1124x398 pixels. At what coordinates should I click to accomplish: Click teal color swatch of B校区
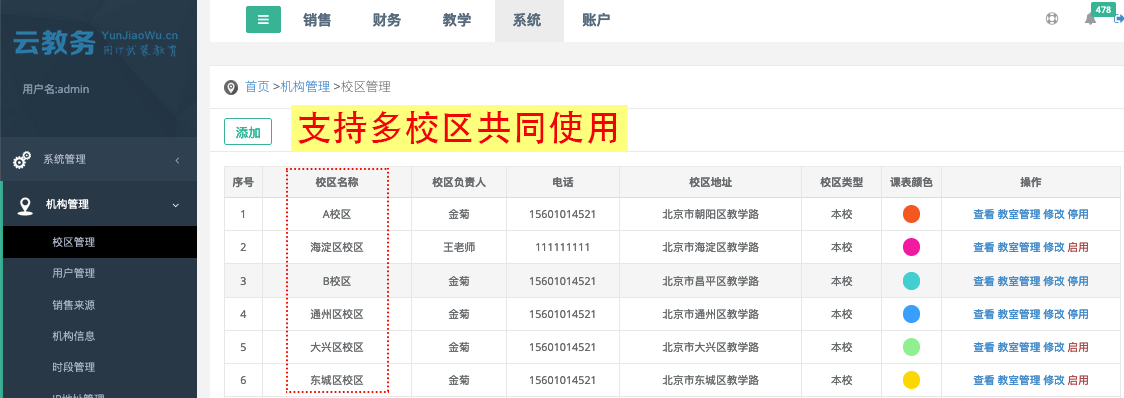pos(911,280)
